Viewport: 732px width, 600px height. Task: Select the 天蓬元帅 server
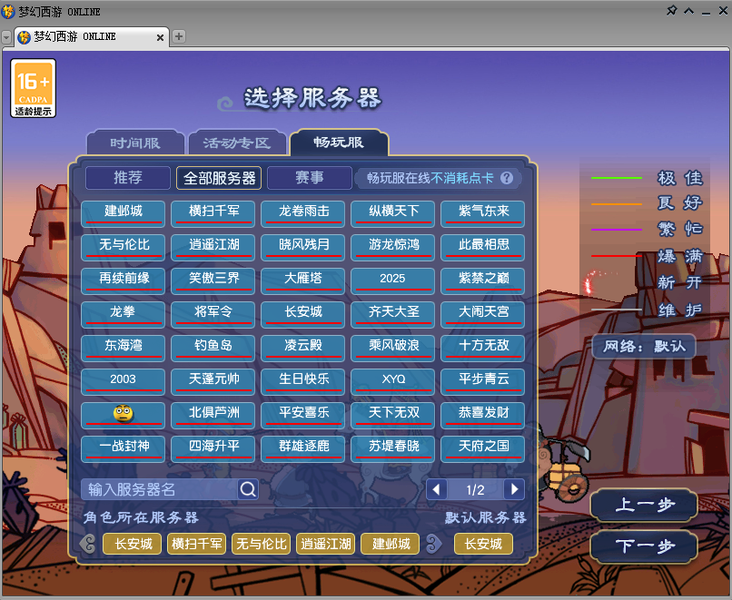tap(213, 381)
